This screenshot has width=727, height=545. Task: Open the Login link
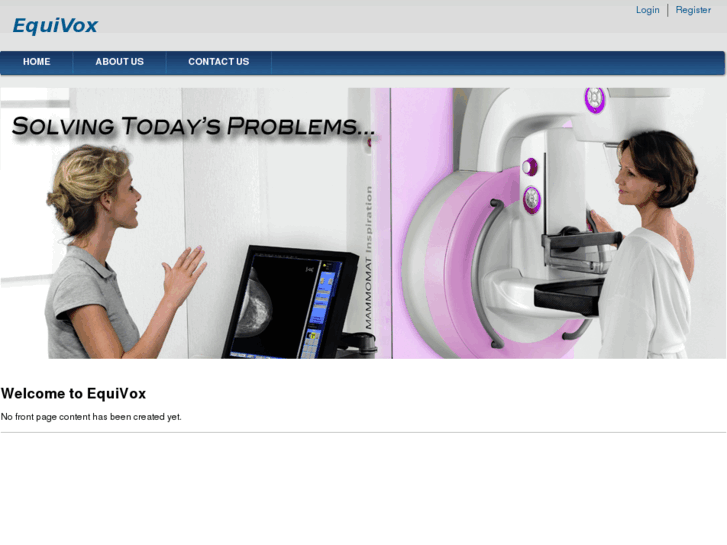click(x=647, y=10)
